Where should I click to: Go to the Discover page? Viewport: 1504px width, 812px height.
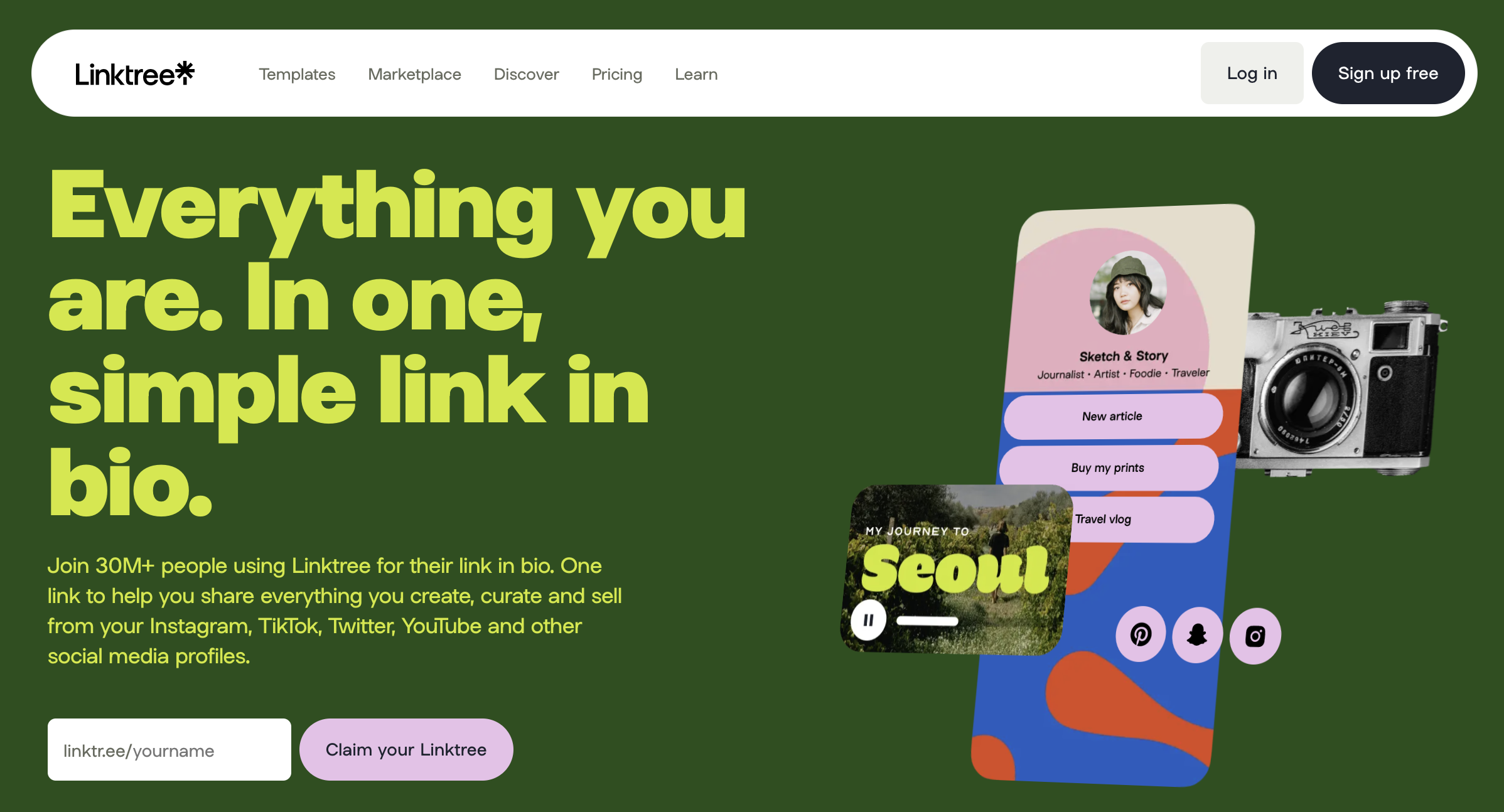click(526, 74)
